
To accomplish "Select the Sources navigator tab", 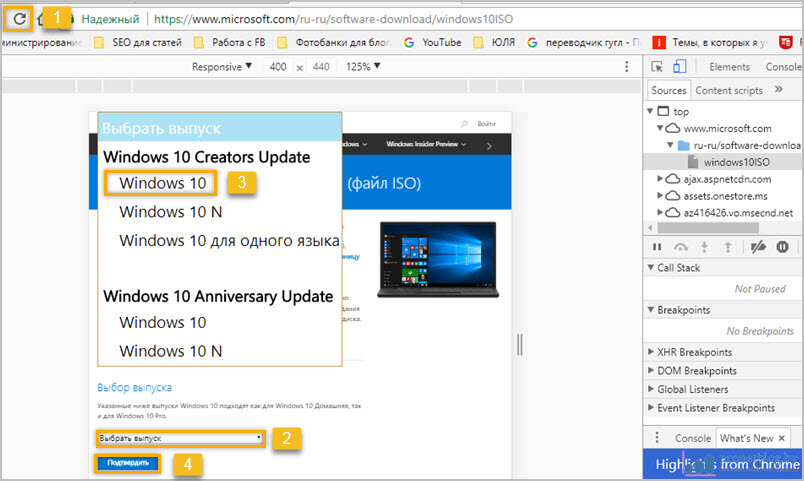I will pyautogui.click(x=669, y=90).
